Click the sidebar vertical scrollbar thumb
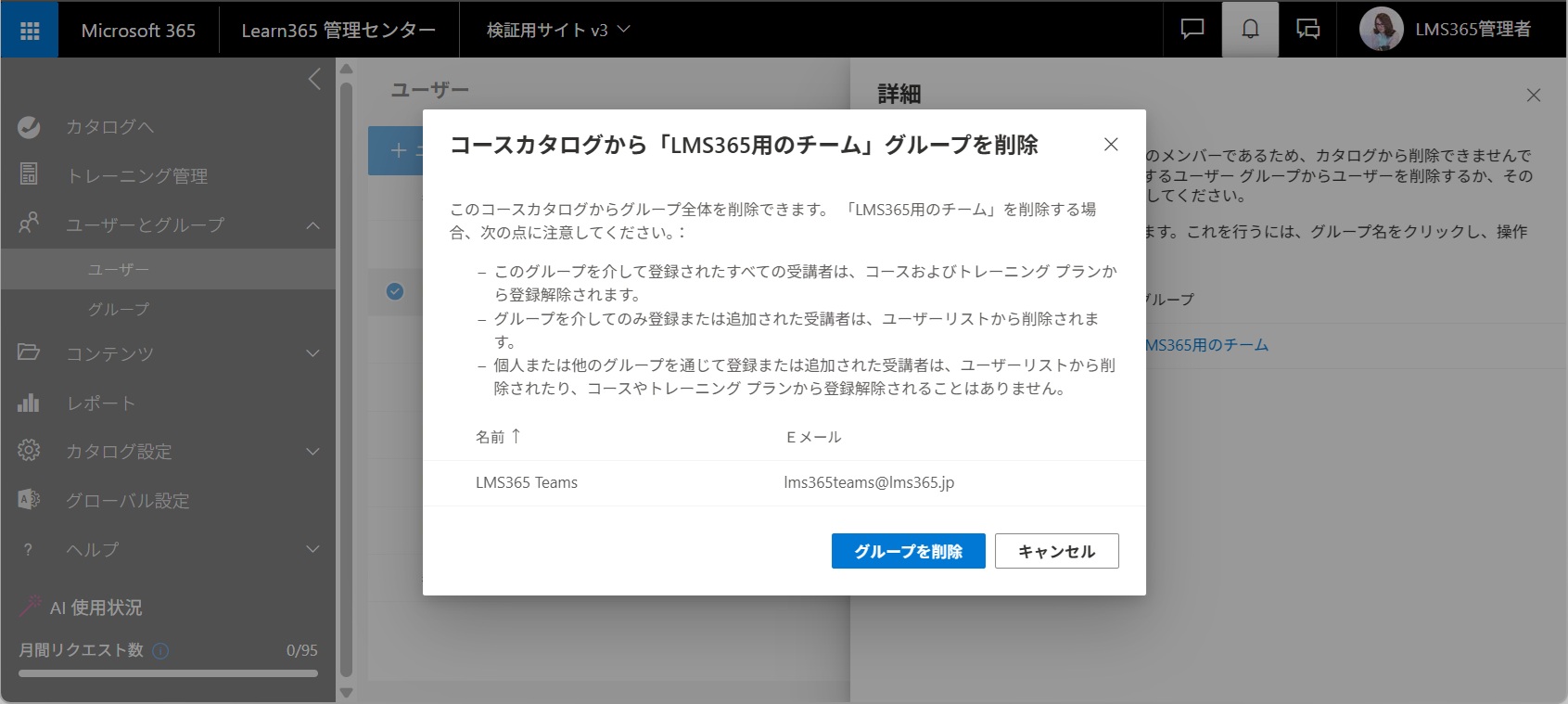 pyautogui.click(x=347, y=380)
